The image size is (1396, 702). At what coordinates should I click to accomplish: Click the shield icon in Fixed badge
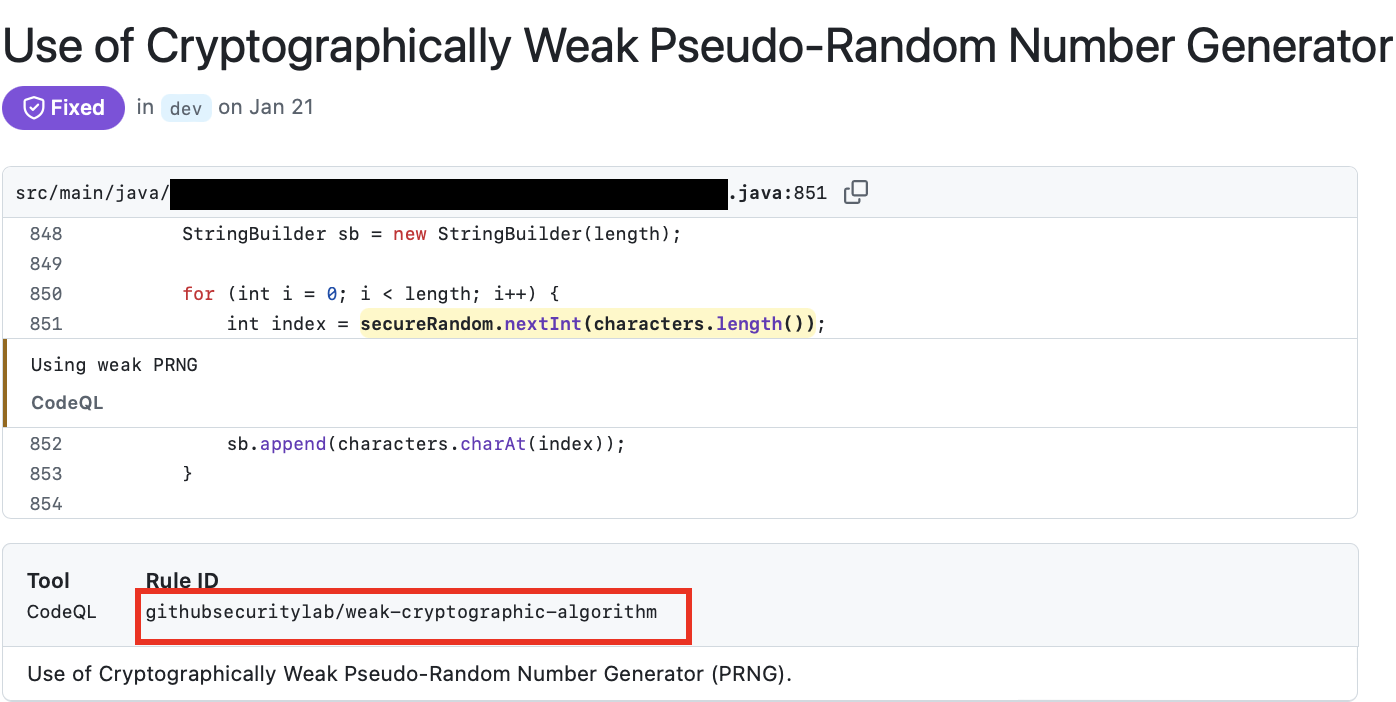pos(34,108)
